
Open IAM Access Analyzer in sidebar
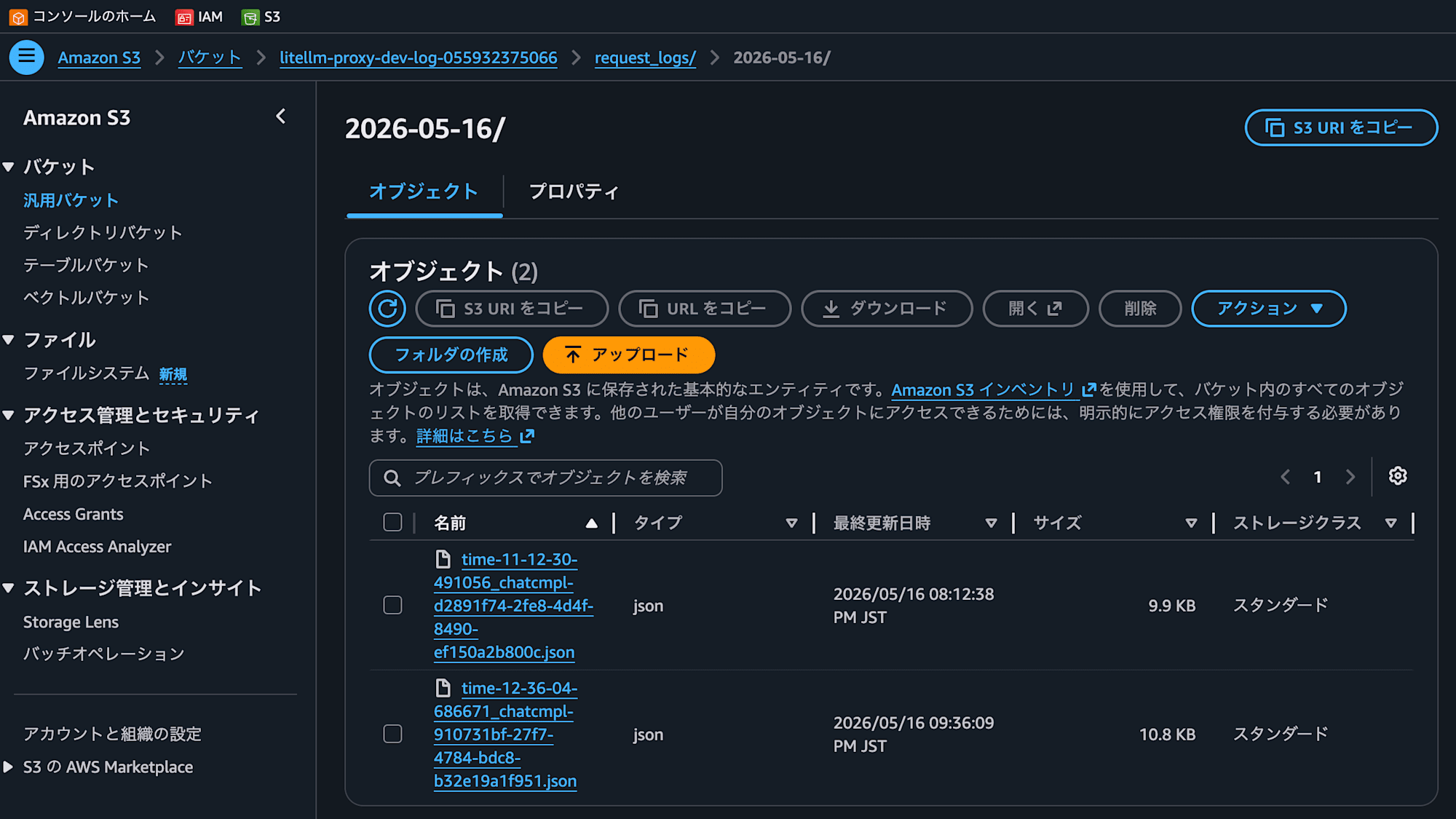[97, 546]
